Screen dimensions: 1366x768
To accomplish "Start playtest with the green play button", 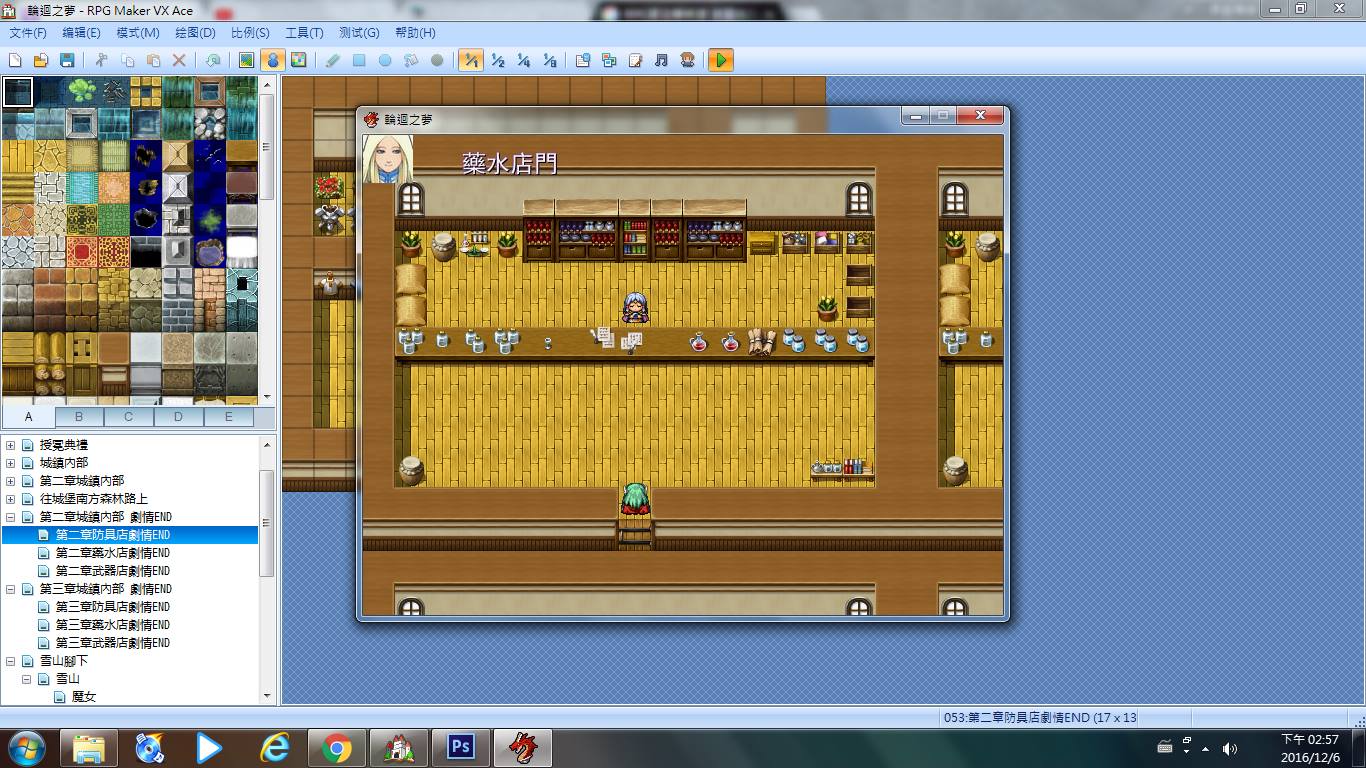I will coord(721,61).
